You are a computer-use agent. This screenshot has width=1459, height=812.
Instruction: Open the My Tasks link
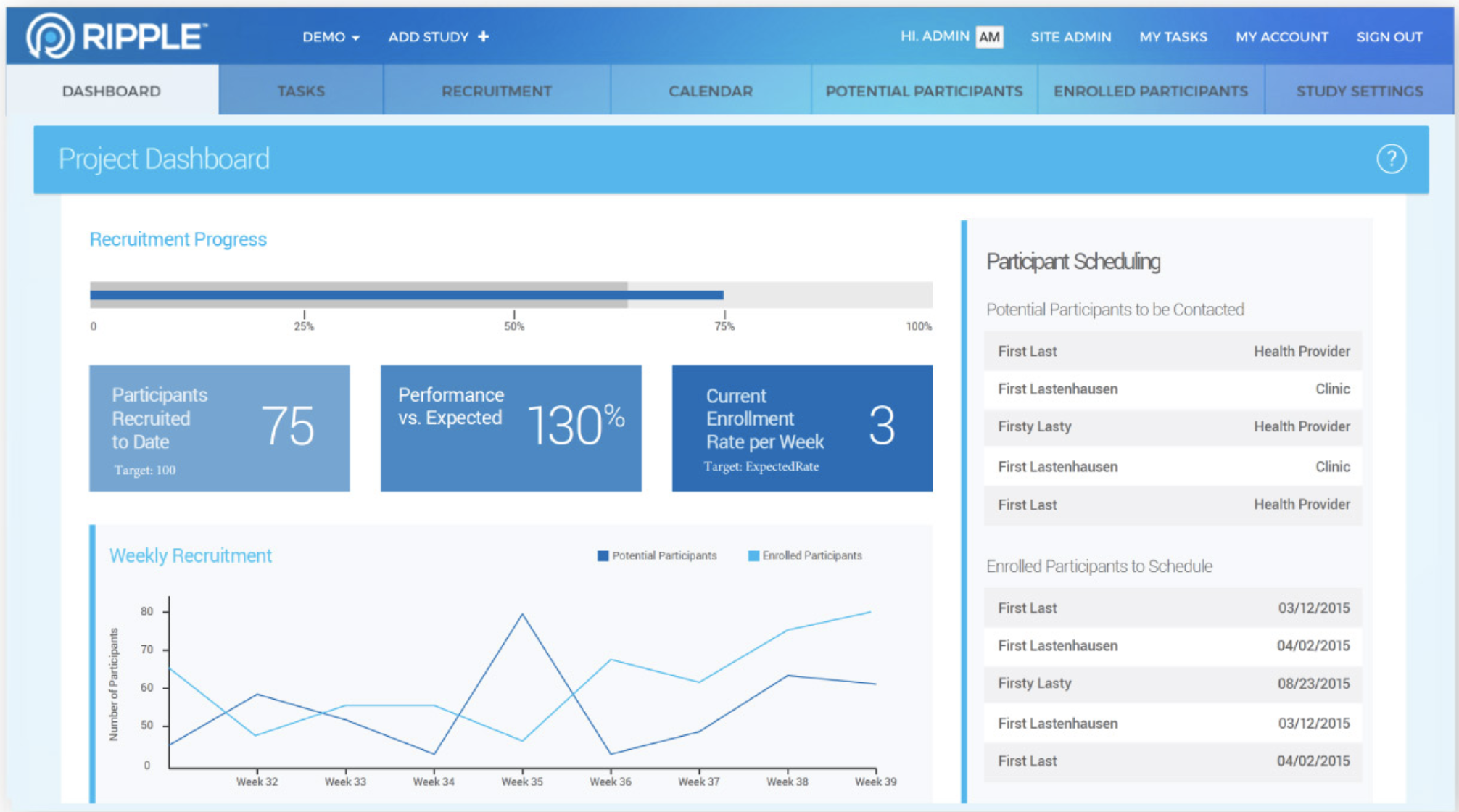(x=1173, y=37)
